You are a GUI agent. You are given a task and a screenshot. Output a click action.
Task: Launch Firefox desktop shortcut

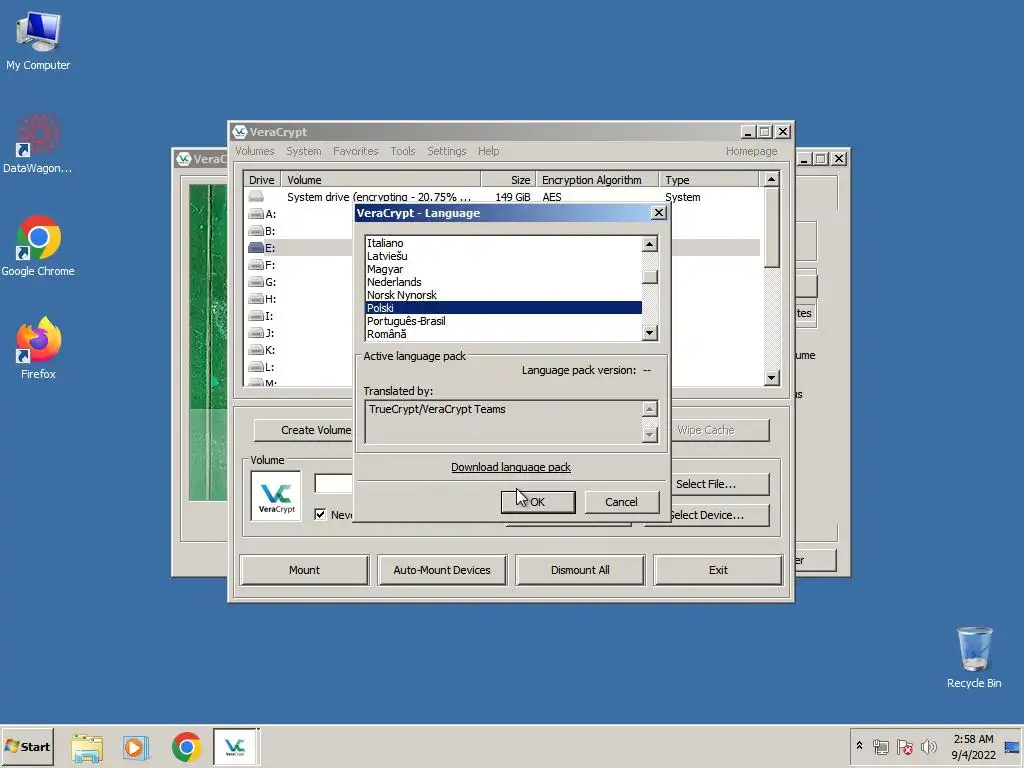point(38,348)
